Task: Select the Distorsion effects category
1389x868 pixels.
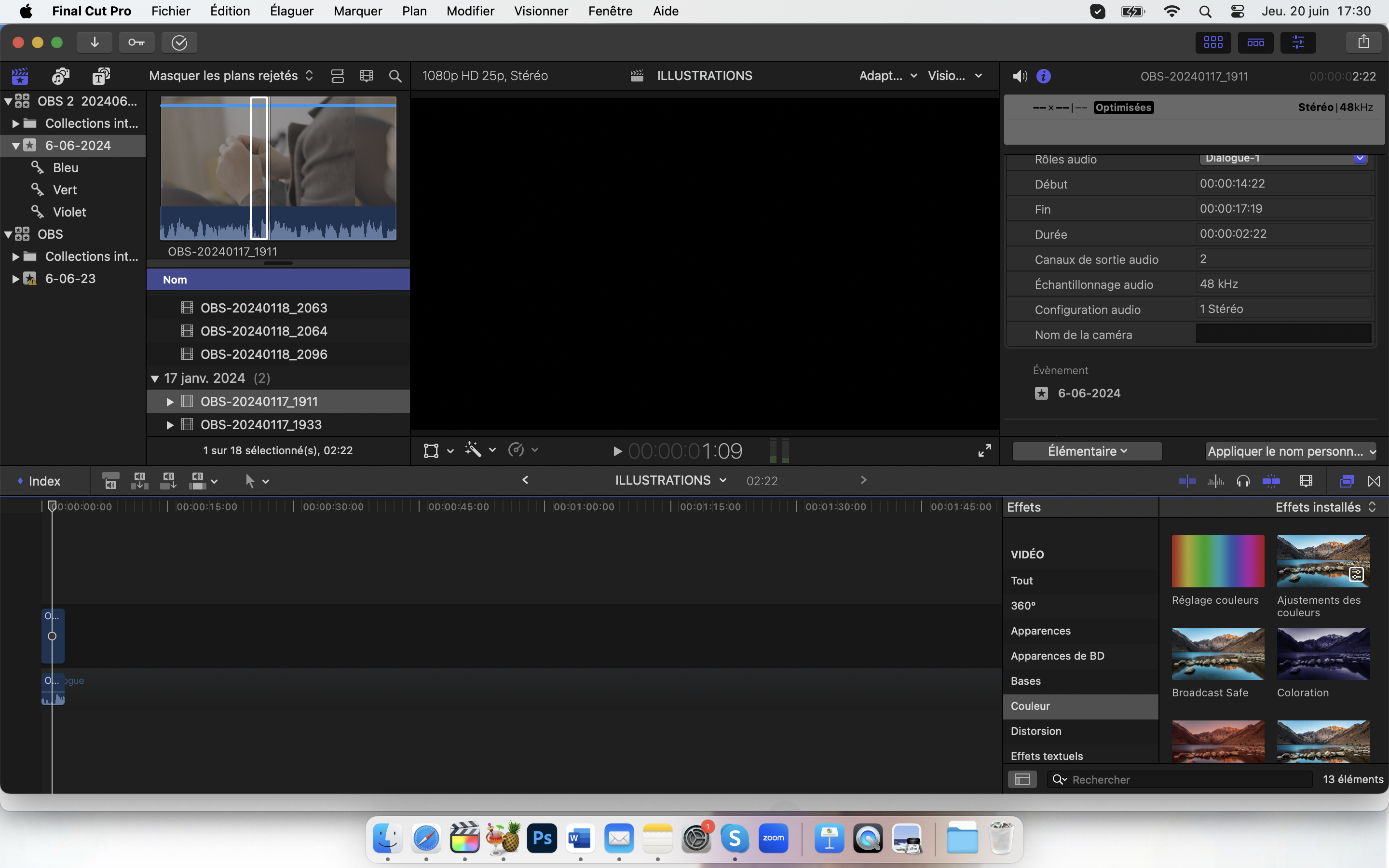Action: [x=1080, y=731]
